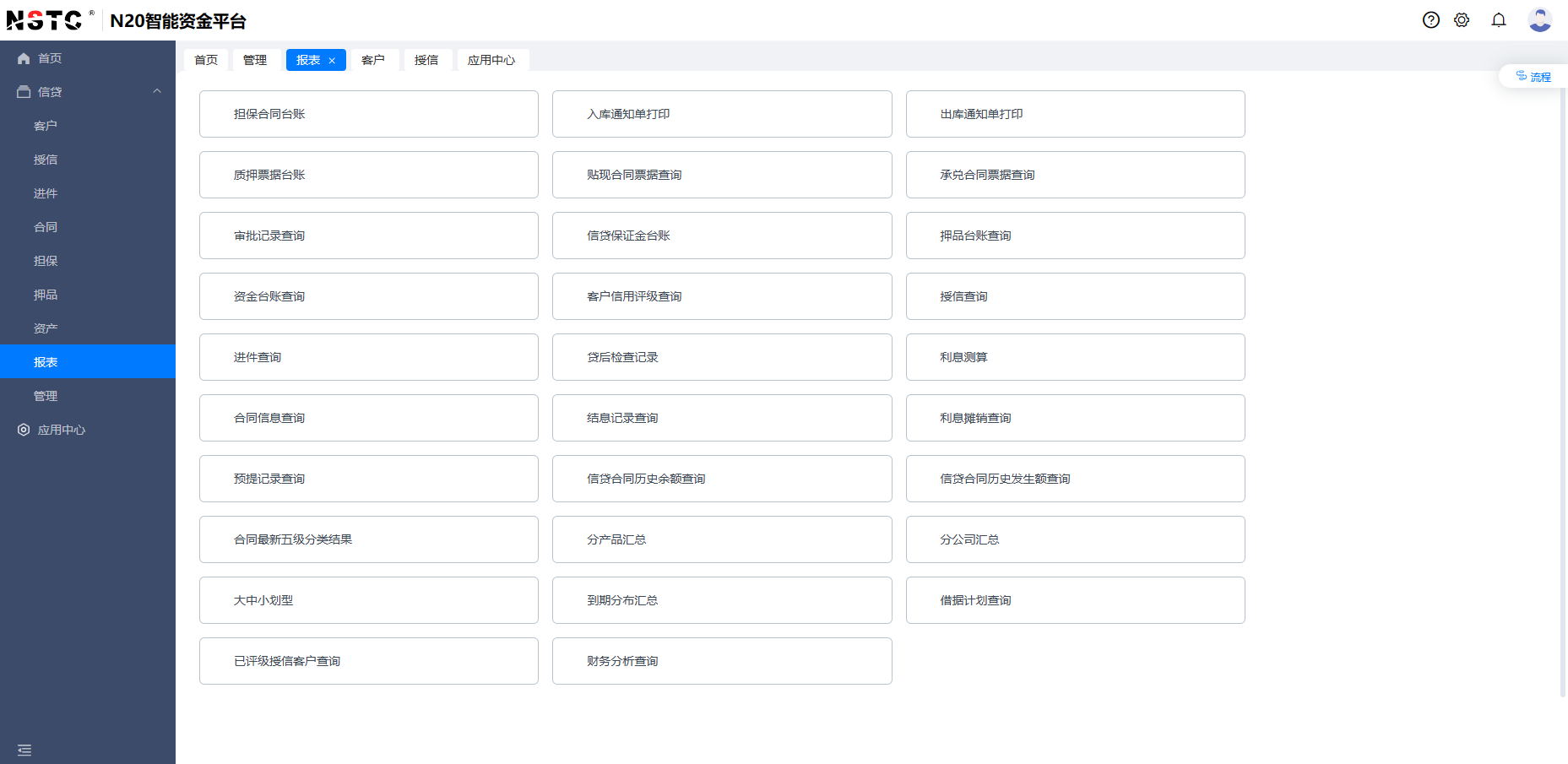
Task: Open the notification bell
Action: pos(1499,20)
